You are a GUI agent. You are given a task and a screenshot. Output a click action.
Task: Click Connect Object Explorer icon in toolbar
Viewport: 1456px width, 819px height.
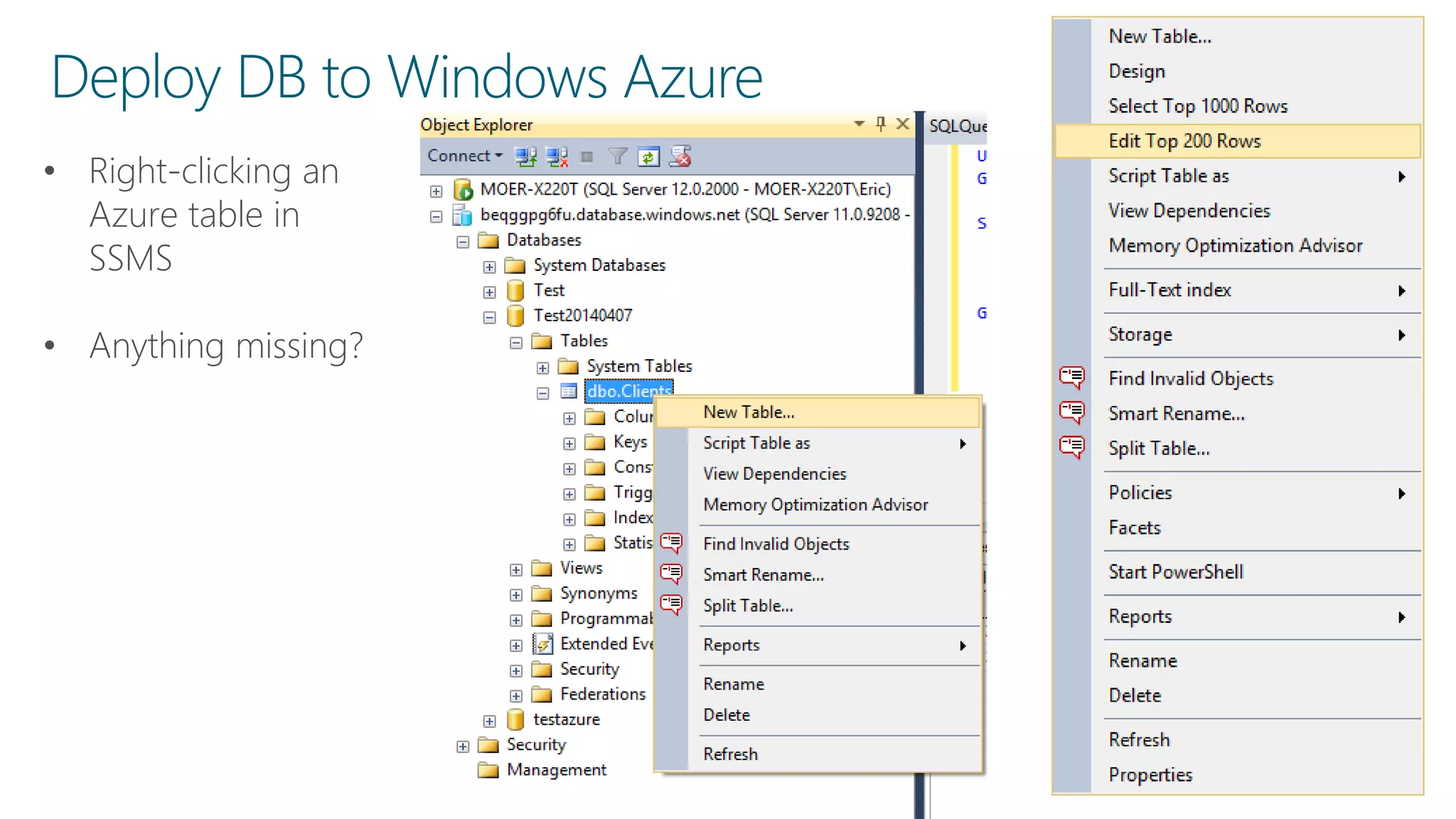525,156
